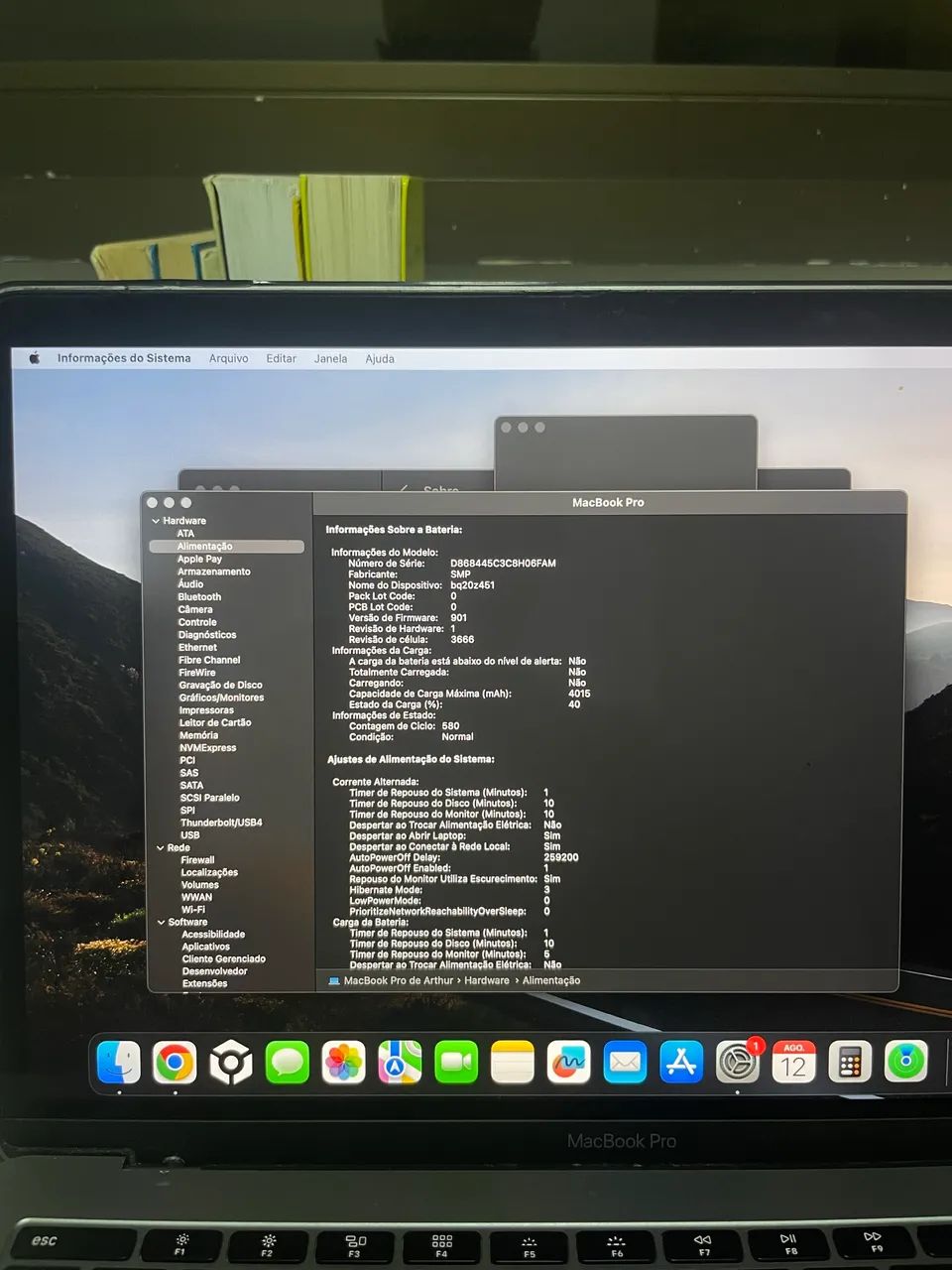
Task: Select Fibre Channel in the sidebar
Action: tap(209, 660)
